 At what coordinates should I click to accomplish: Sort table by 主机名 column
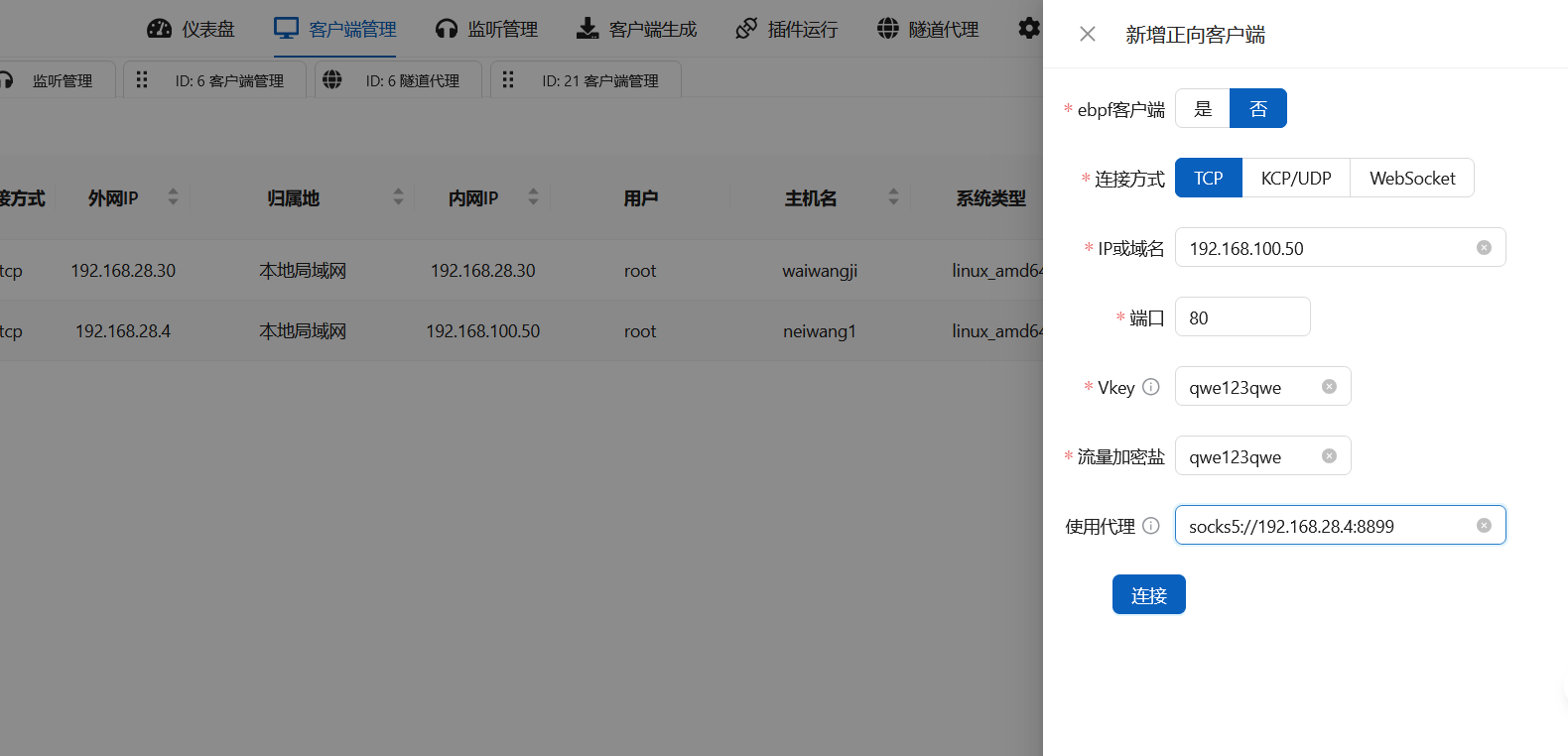(x=893, y=197)
